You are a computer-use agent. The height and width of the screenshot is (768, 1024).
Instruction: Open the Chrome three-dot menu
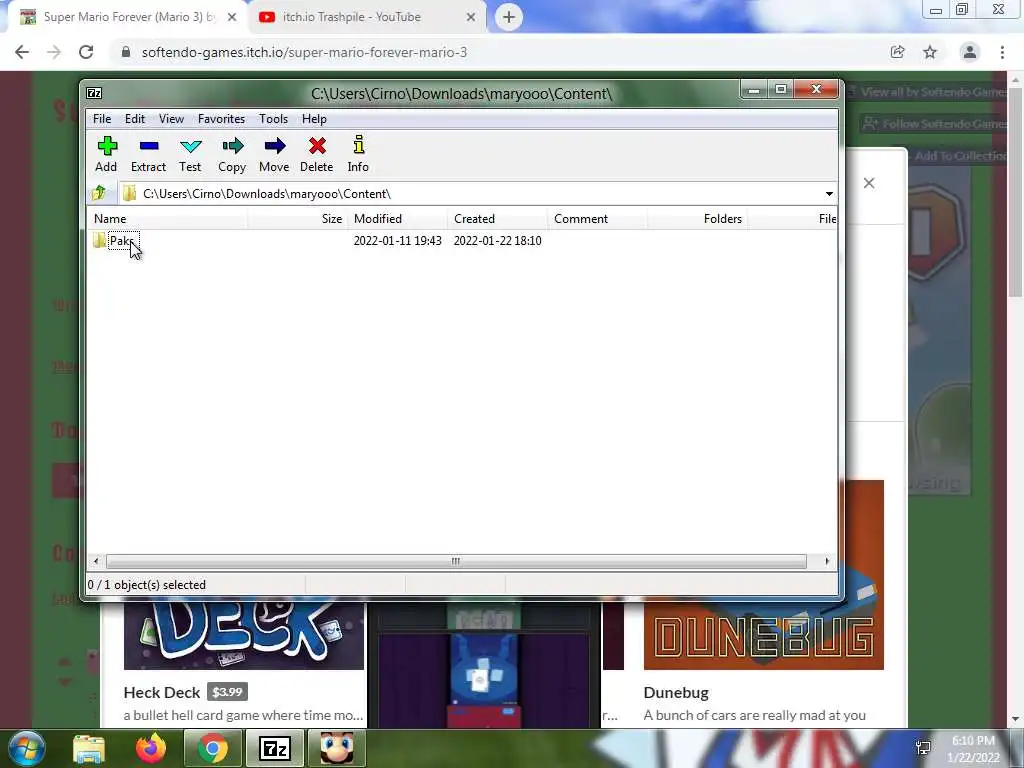tap(1002, 52)
